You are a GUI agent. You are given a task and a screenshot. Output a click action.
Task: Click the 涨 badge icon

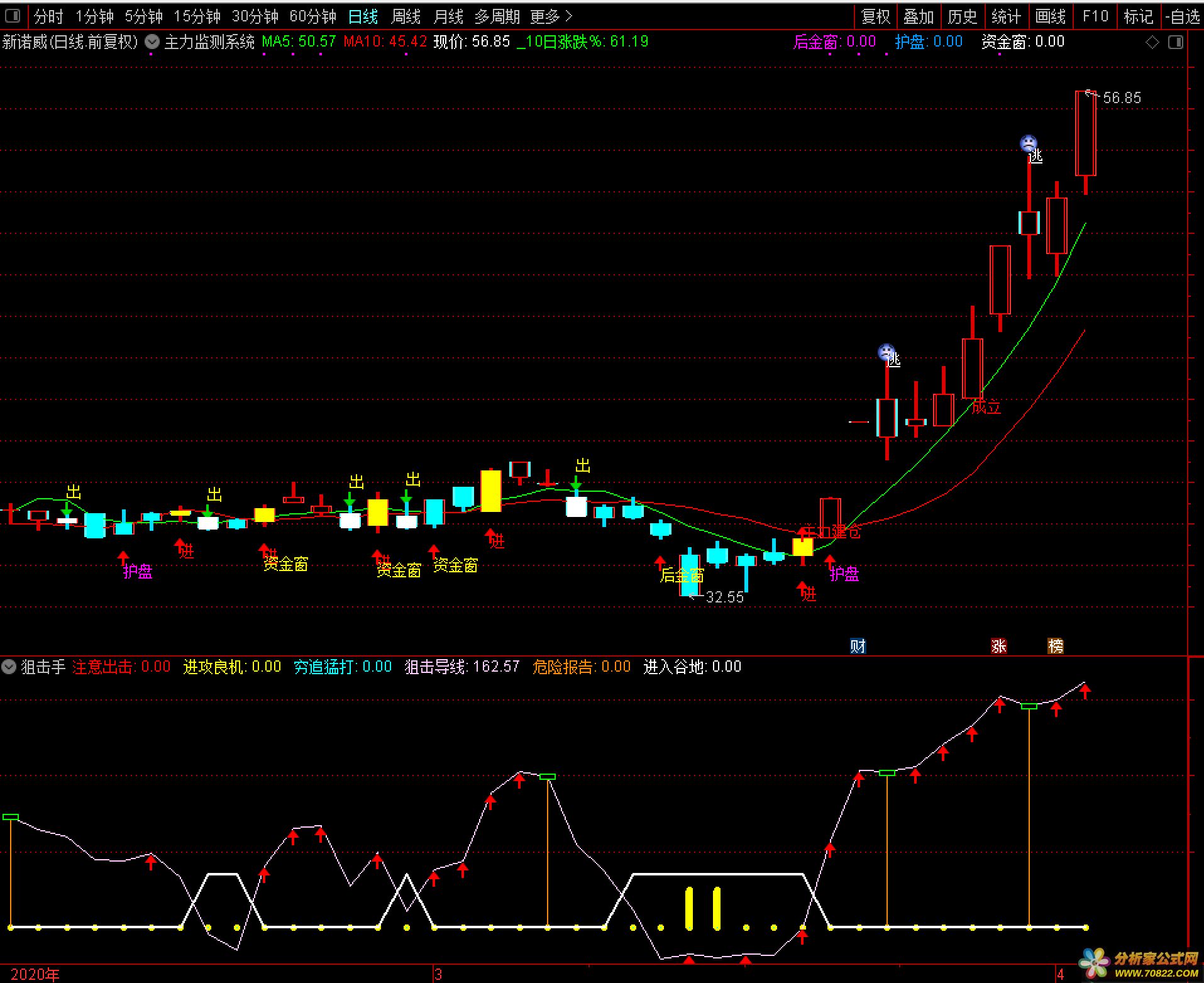tap(998, 646)
